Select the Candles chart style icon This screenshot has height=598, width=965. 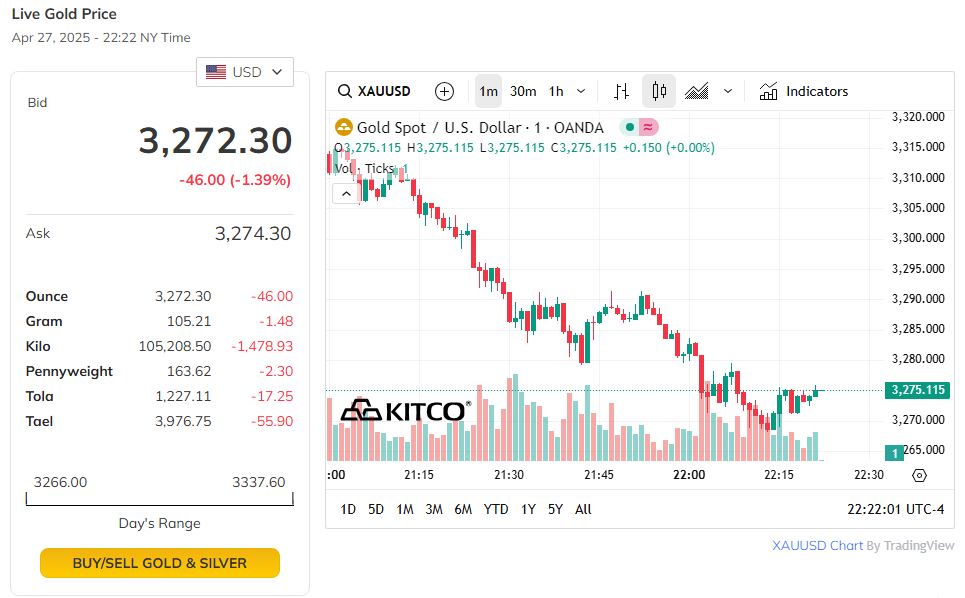[659, 91]
